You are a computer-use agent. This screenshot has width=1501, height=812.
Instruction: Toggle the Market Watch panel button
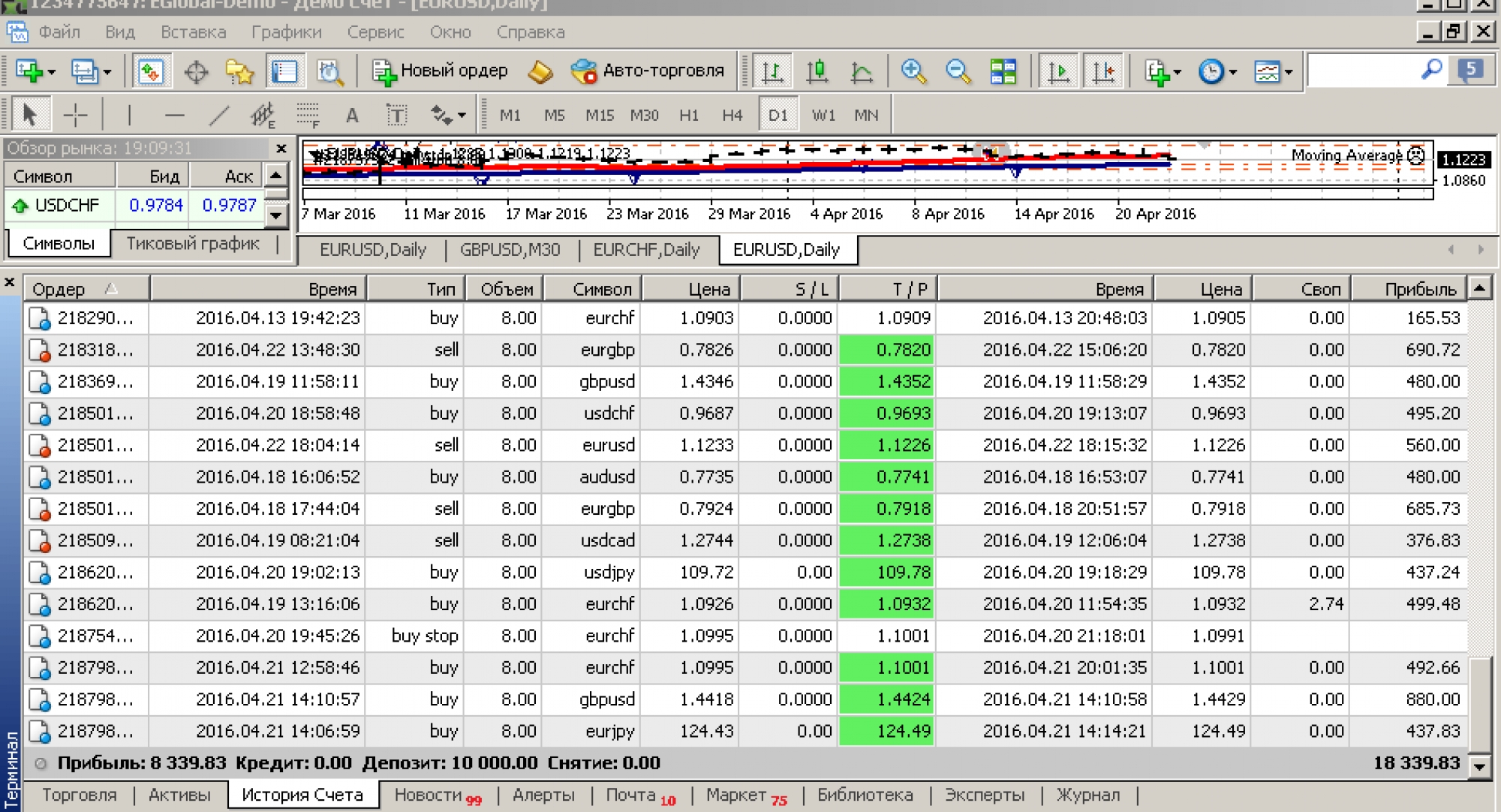coord(151,72)
